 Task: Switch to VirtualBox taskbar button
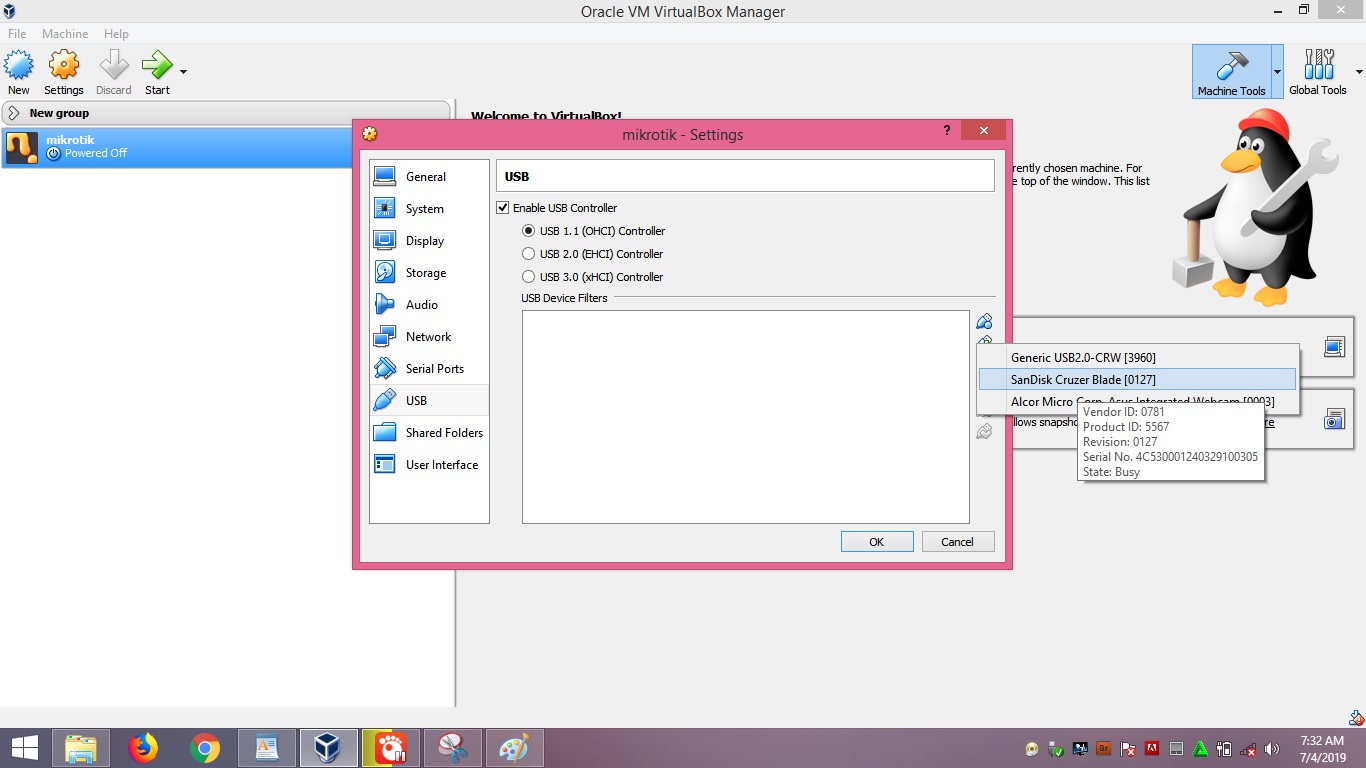[328, 748]
